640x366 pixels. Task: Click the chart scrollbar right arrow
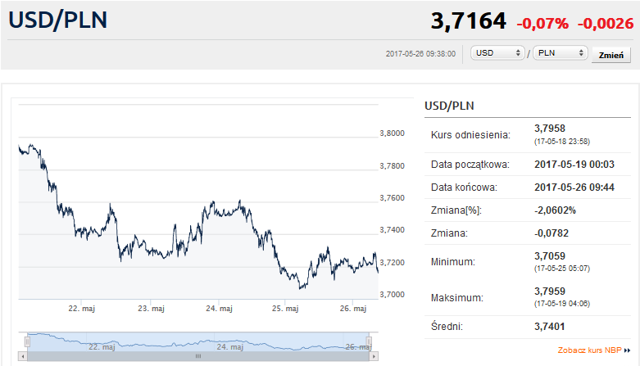374,356
